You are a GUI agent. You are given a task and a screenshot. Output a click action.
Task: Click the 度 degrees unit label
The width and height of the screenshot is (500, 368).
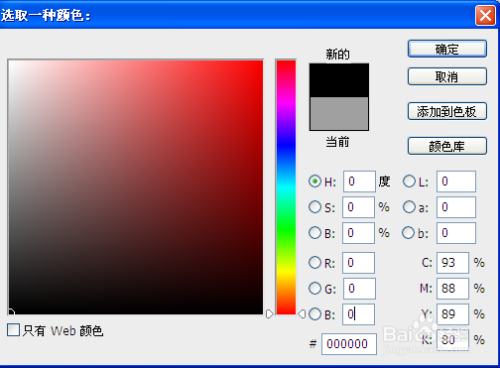[384, 181]
